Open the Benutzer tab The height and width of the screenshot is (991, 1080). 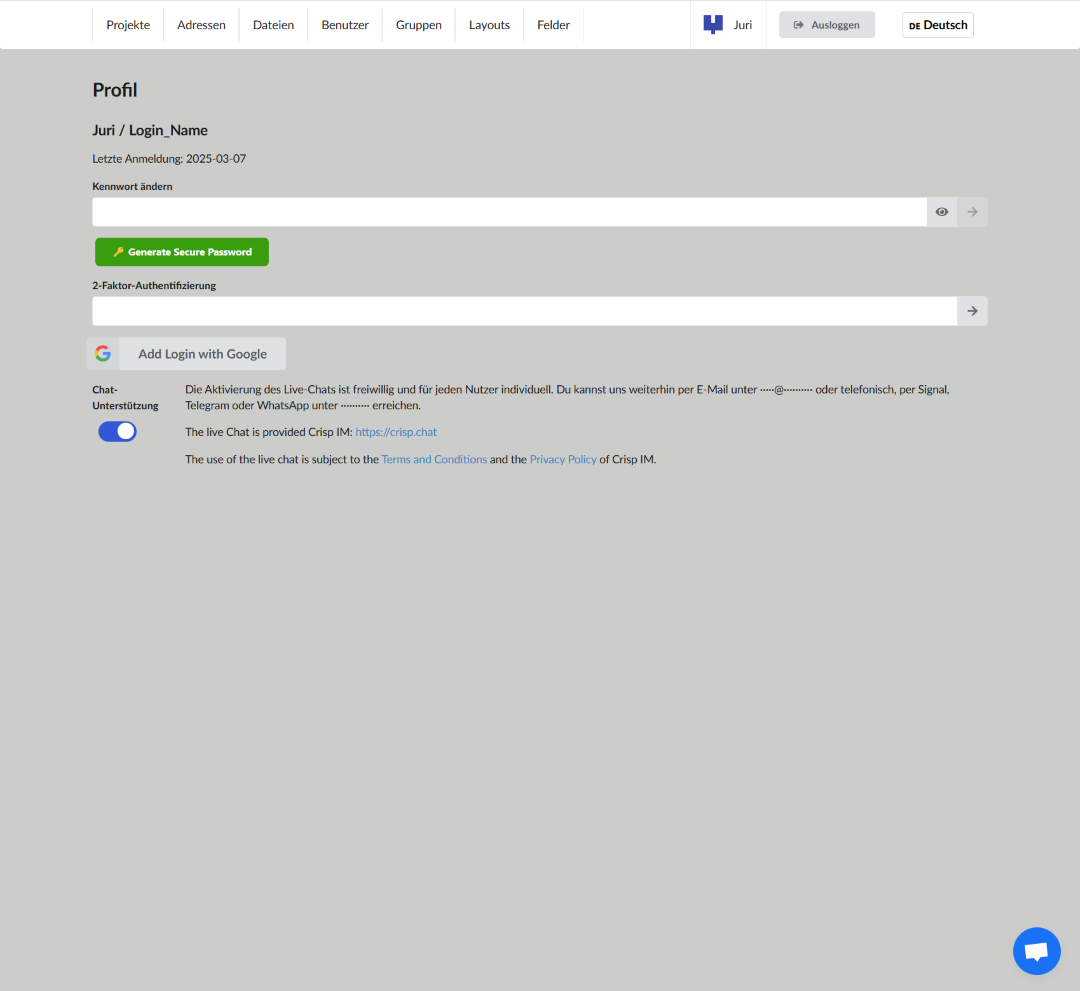pos(344,24)
